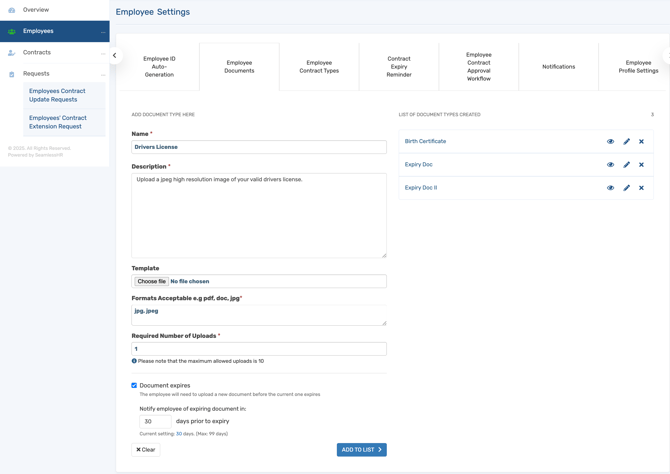Expand the Contracts sidebar menu

(x=103, y=53)
